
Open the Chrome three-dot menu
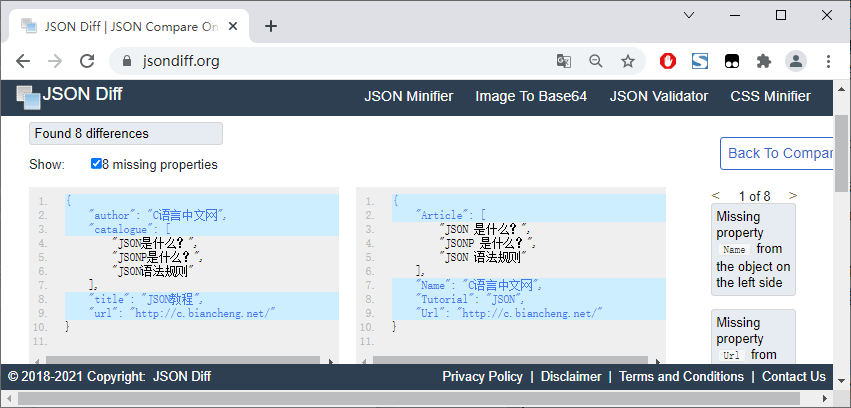pyautogui.click(x=828, y=61)
